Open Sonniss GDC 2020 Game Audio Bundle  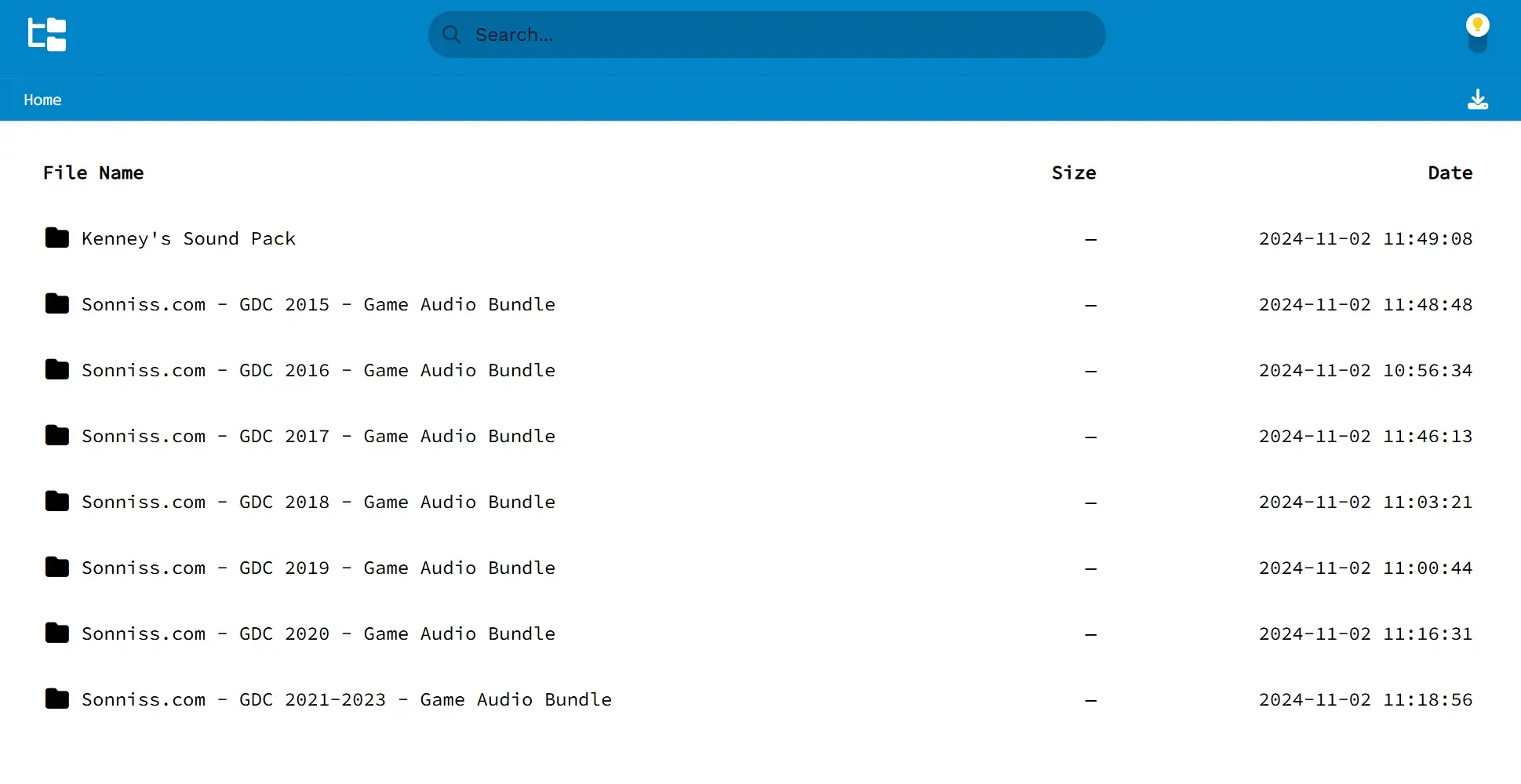318,633
